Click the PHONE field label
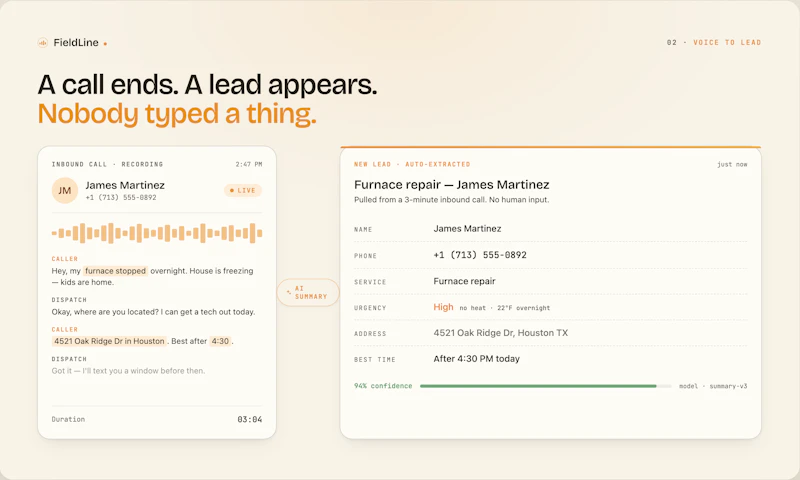This screenshot has height=480, width=800. tap(365, 256)
